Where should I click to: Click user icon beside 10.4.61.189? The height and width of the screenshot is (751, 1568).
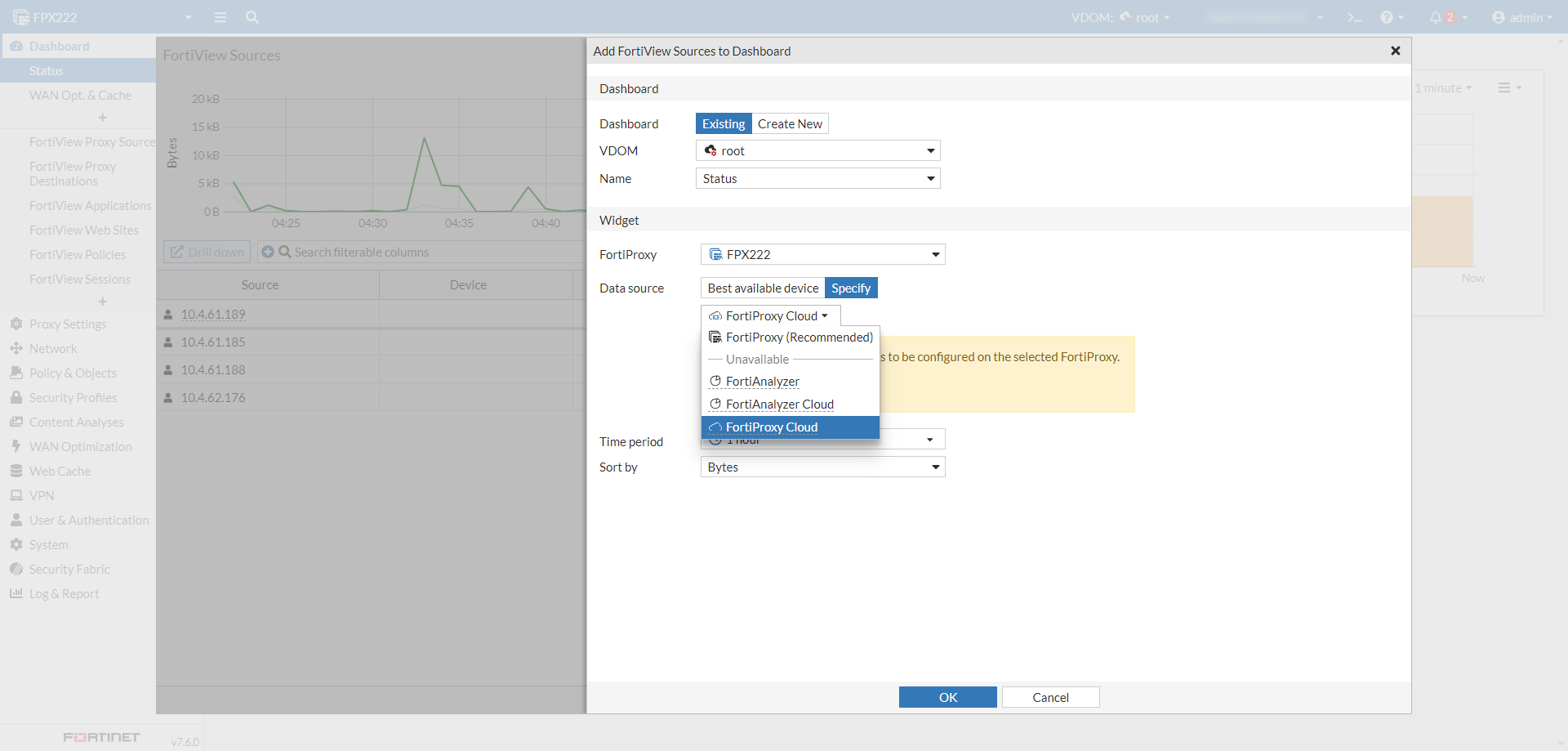168,315
